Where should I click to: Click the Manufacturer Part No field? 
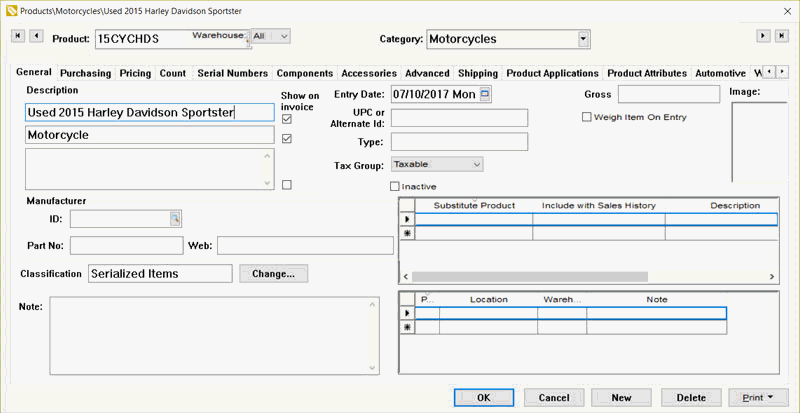click(127, 245)
